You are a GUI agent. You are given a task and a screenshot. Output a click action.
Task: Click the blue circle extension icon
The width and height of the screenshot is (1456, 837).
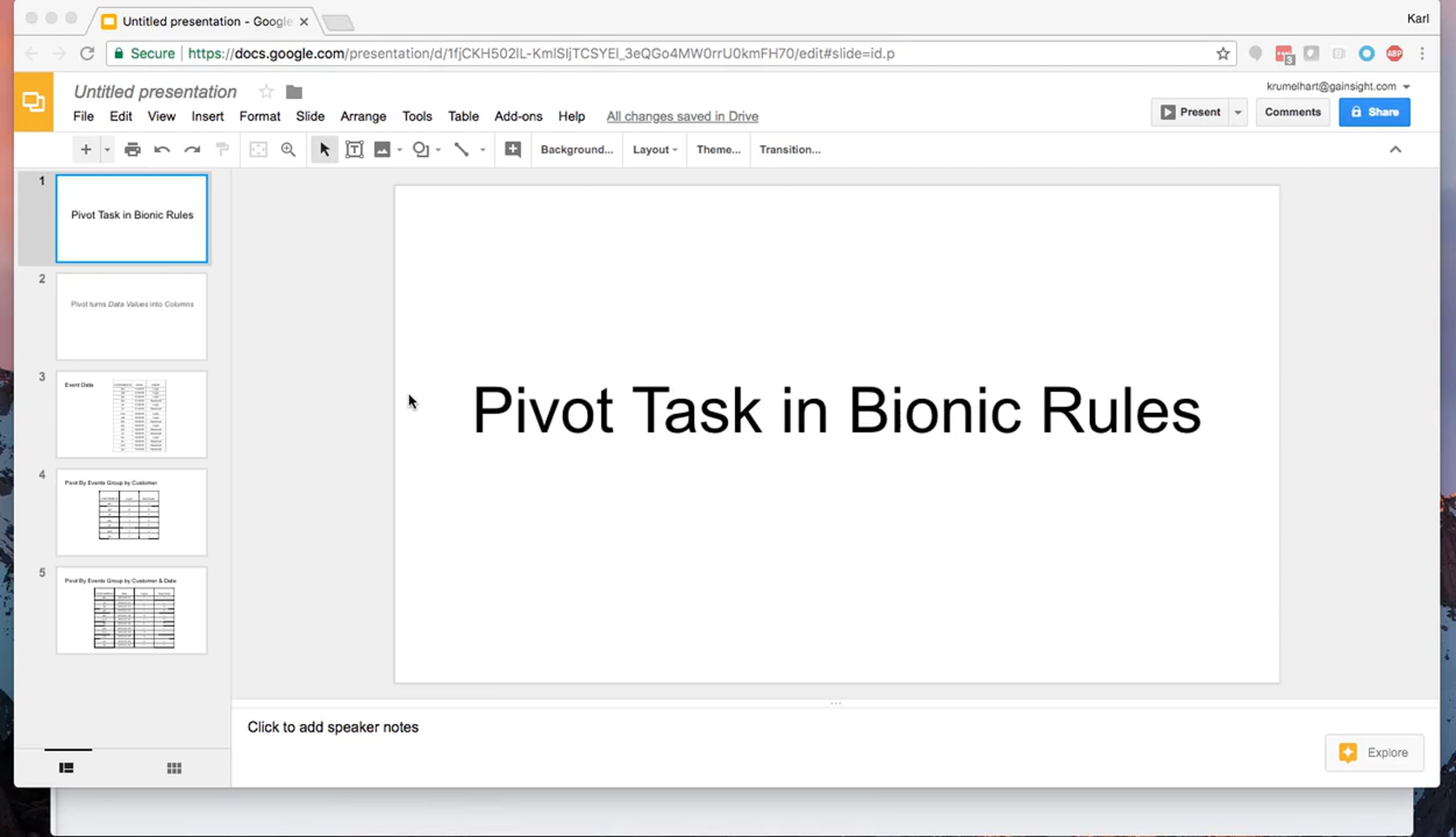1366,53
